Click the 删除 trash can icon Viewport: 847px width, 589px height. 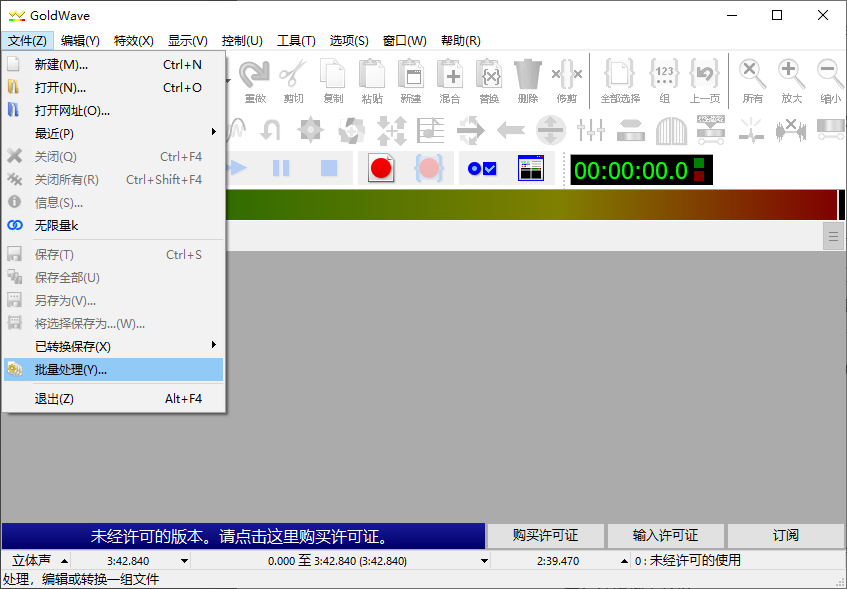pos(527,80)
